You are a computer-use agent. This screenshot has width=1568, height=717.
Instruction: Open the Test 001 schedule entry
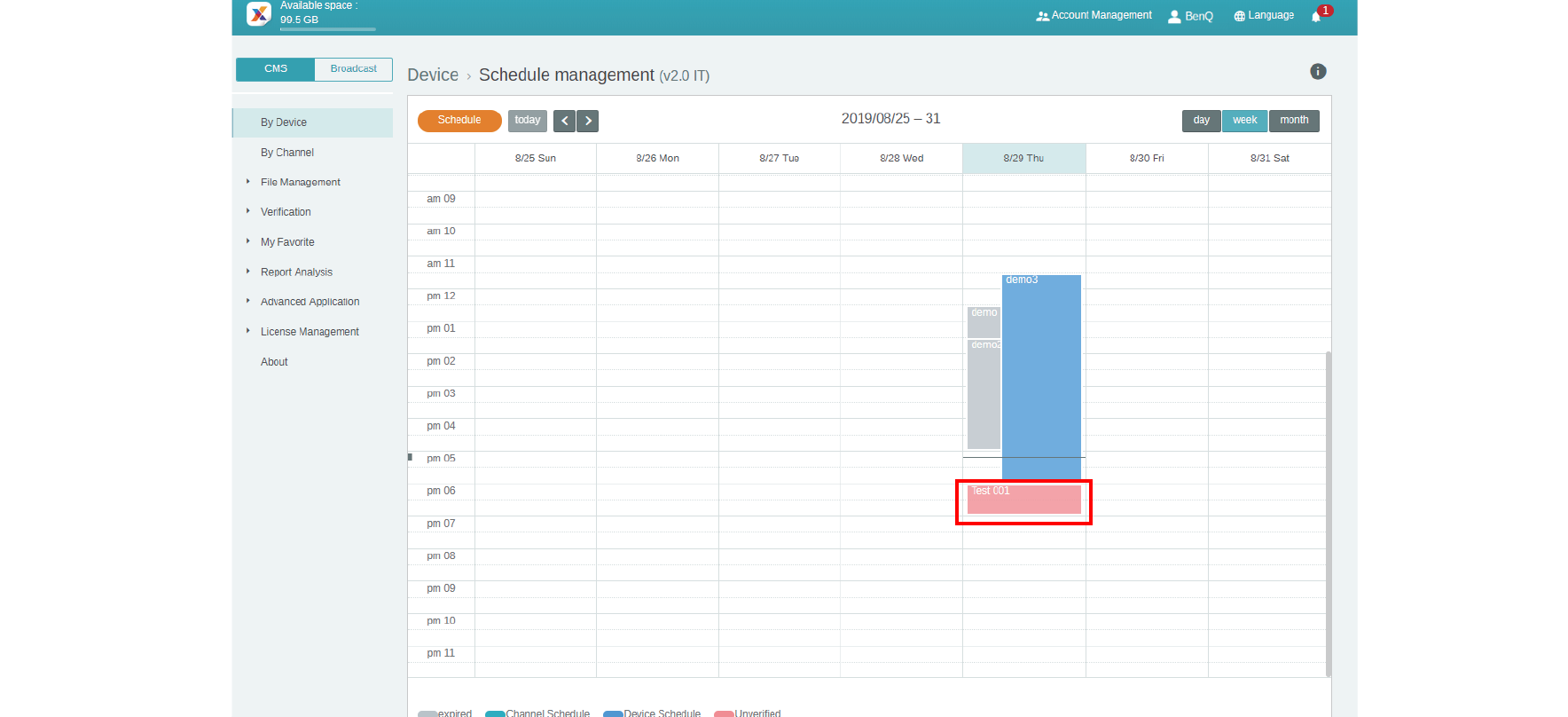[x=1023, y=500]
